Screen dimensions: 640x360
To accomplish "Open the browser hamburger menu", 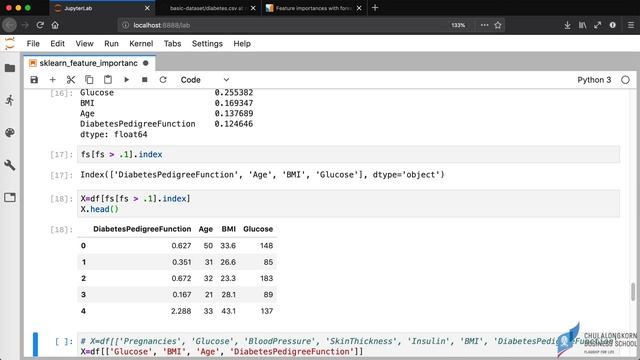I will click(x=631, y=25).
